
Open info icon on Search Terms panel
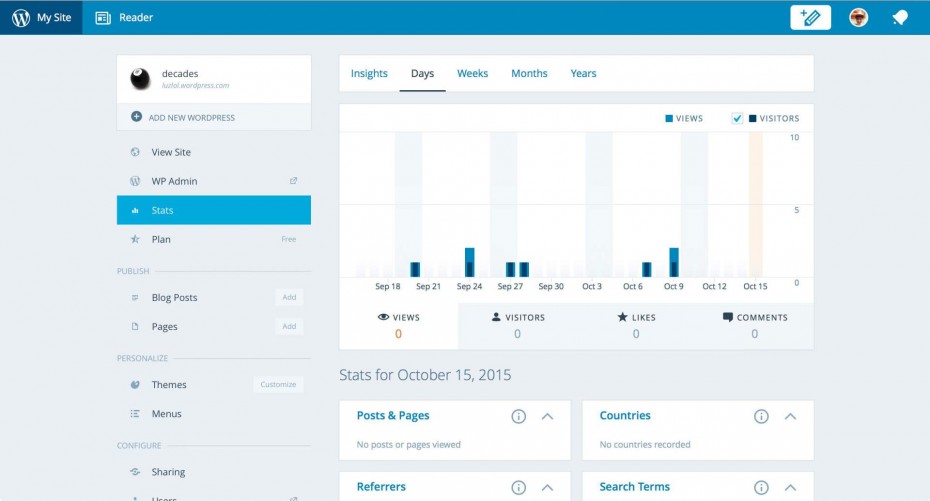[761, 487]
